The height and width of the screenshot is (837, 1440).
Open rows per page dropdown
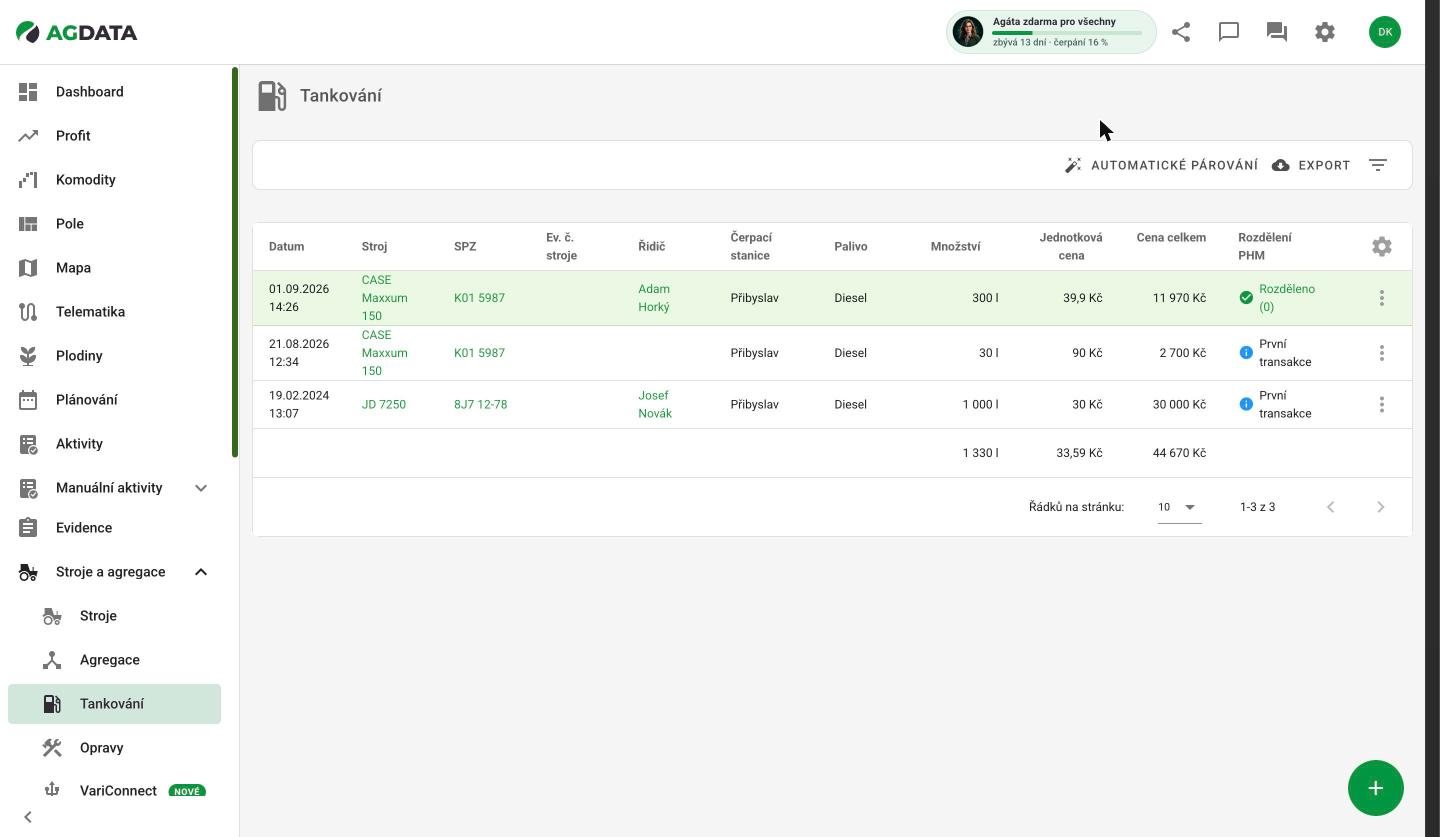pyautogui.click(x=1180, y=507)
